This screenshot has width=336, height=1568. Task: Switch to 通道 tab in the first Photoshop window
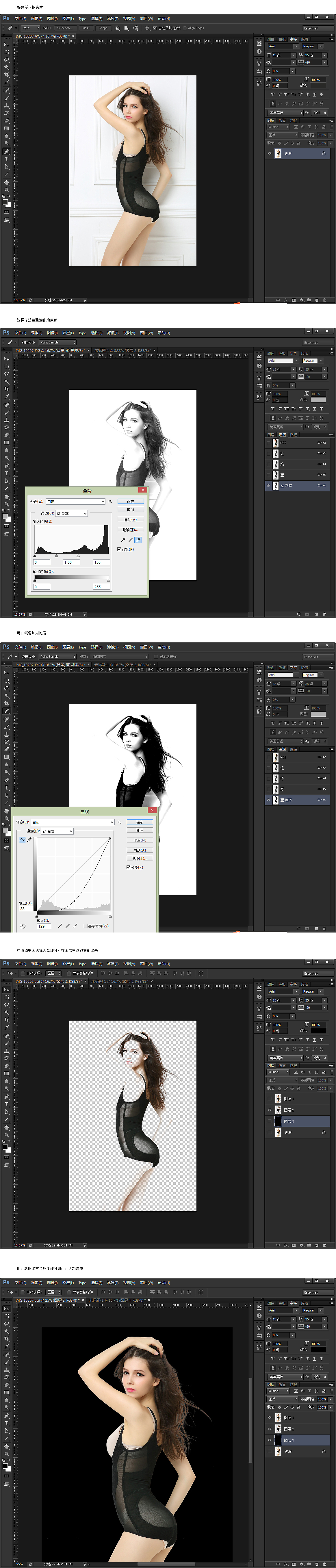[282, 120]
